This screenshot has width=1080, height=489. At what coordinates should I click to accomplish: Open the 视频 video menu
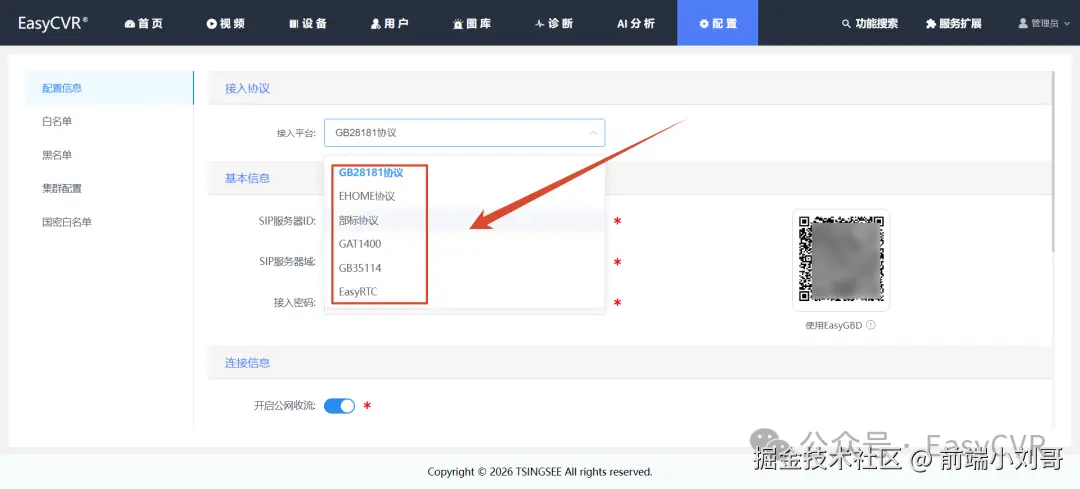pyautogui.click(x=225, y=23)
